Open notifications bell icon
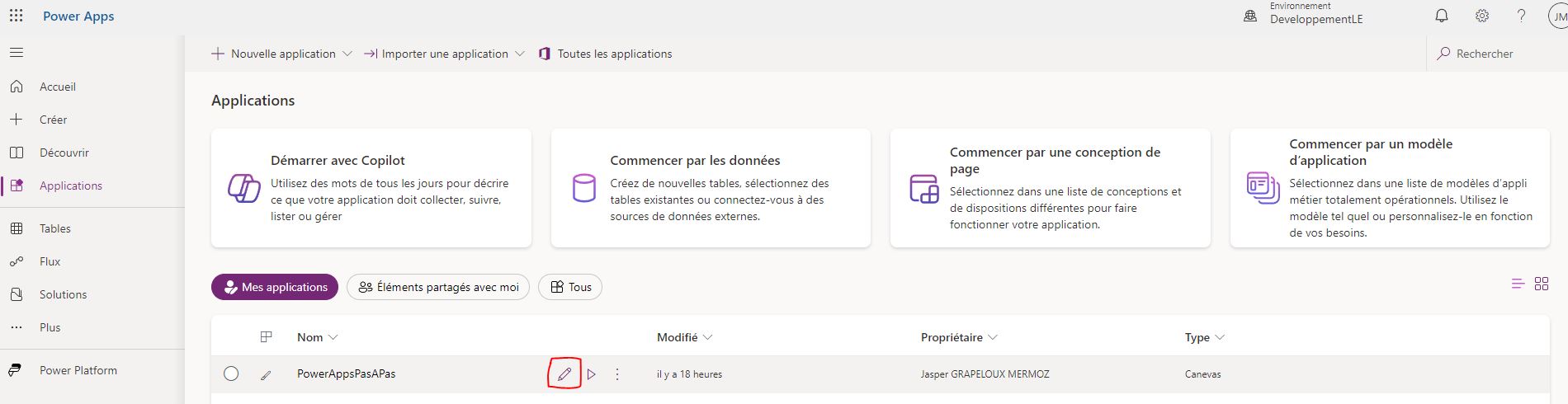Image resolution: width=1568 pixels, height=404 pixels. pyautogui.click(x=1442, y=16)
